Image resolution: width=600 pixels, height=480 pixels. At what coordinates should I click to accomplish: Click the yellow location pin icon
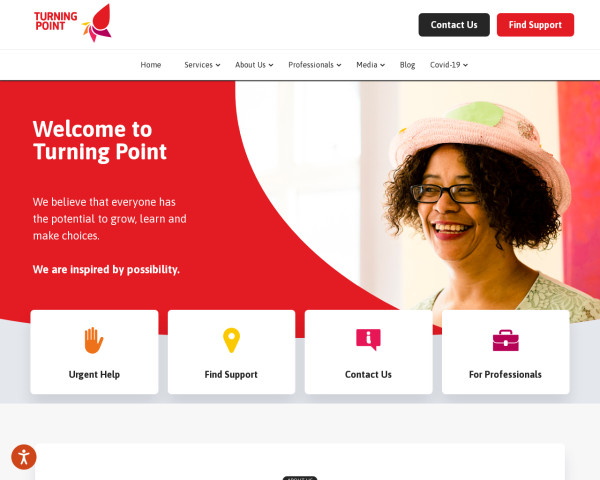point(231,340)
